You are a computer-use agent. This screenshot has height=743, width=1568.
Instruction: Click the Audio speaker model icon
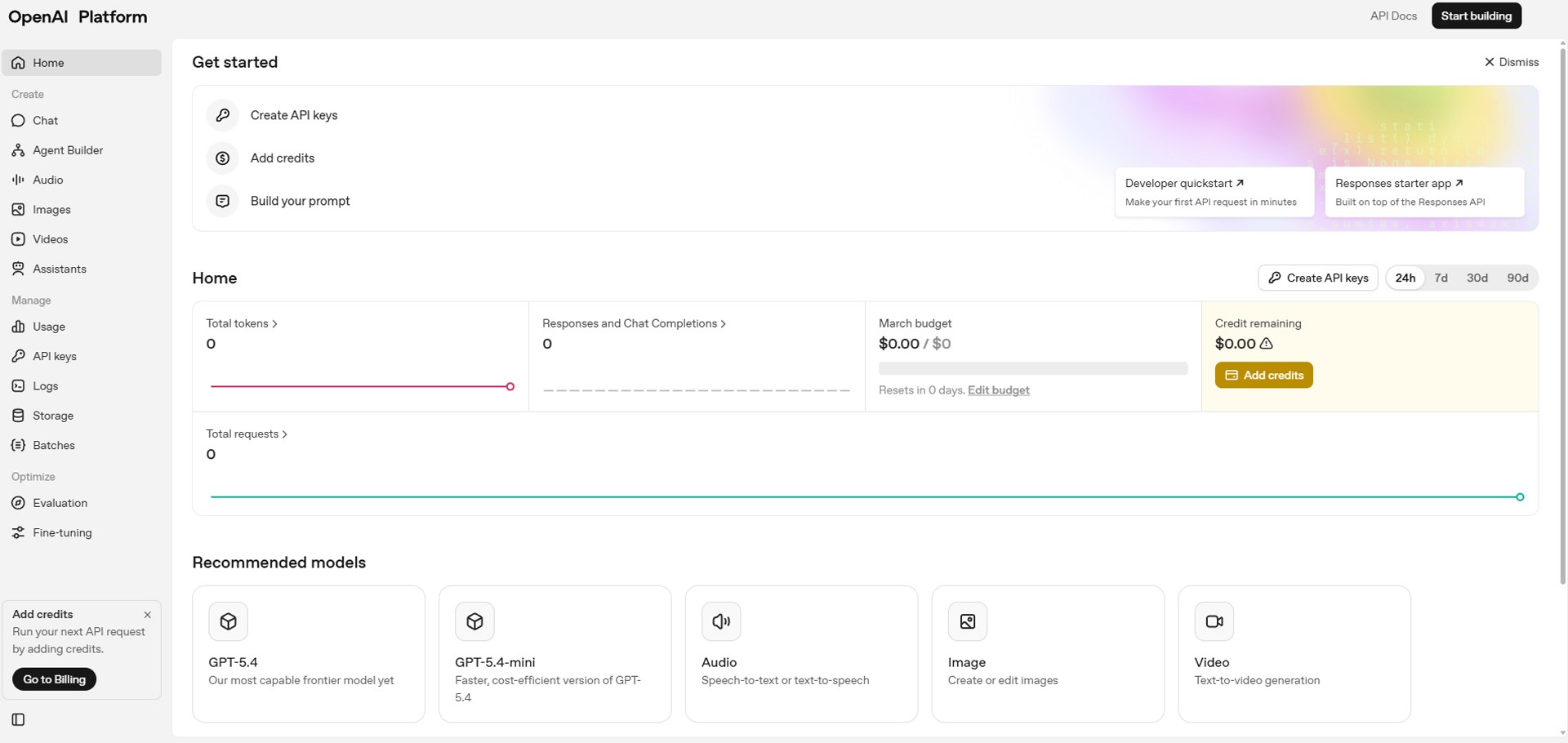721,621
